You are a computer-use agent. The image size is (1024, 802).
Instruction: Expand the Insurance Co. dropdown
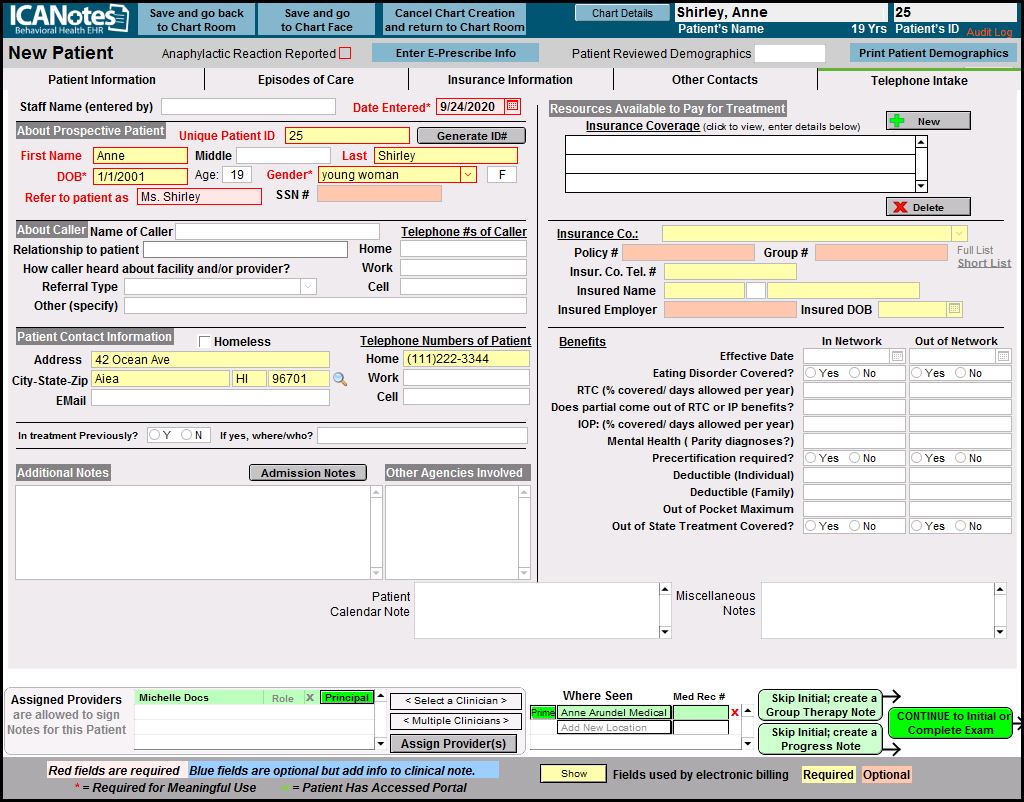pos(958,233)
